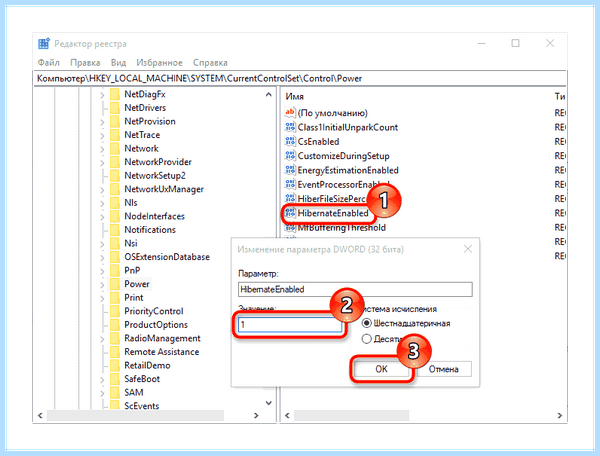
Task: Select the PriorityControl tree item
Action: click(154, 311)
